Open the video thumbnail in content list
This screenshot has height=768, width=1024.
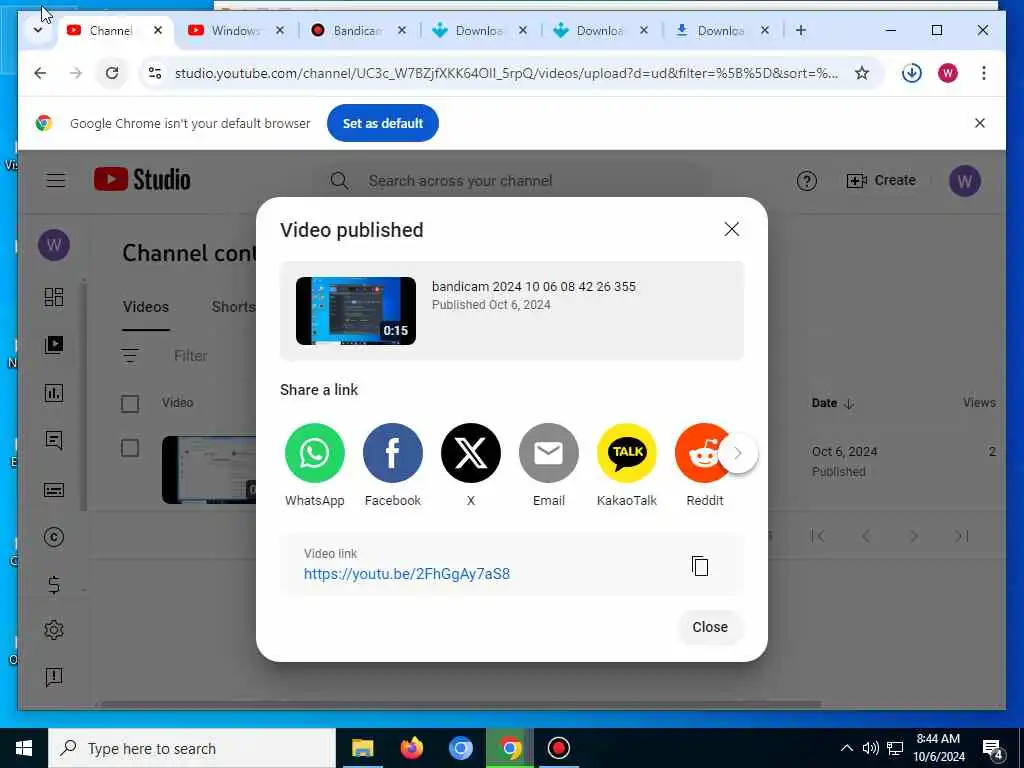point(209,470)
